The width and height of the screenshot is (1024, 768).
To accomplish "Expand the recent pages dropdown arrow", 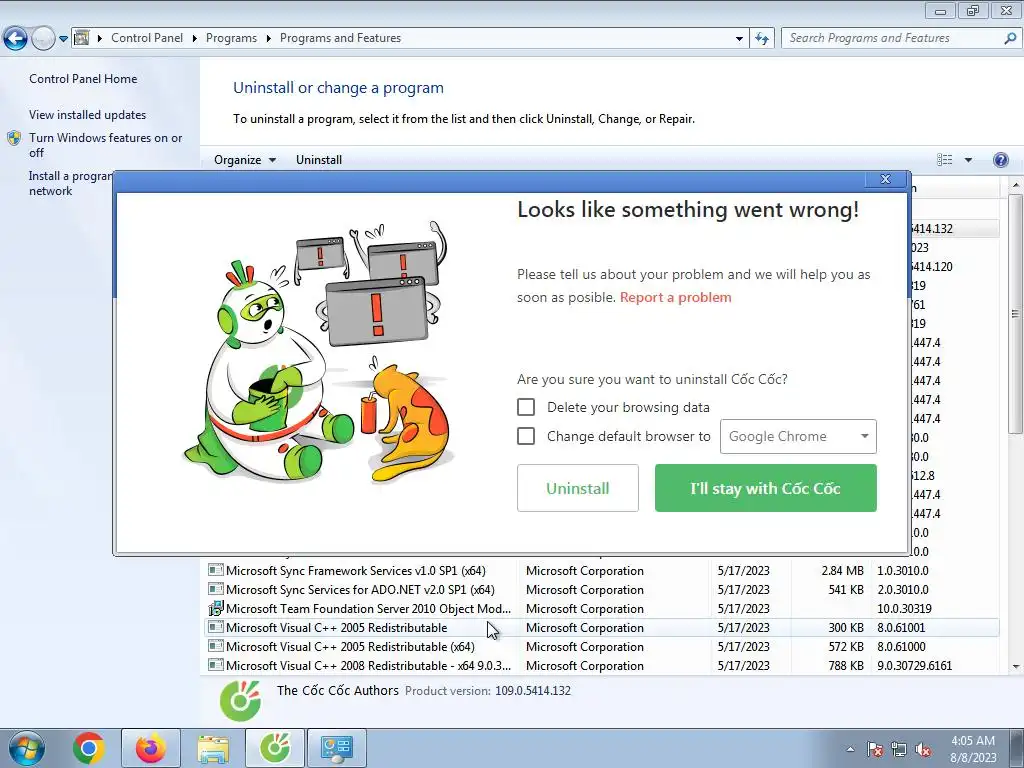I will click(63, 39).
